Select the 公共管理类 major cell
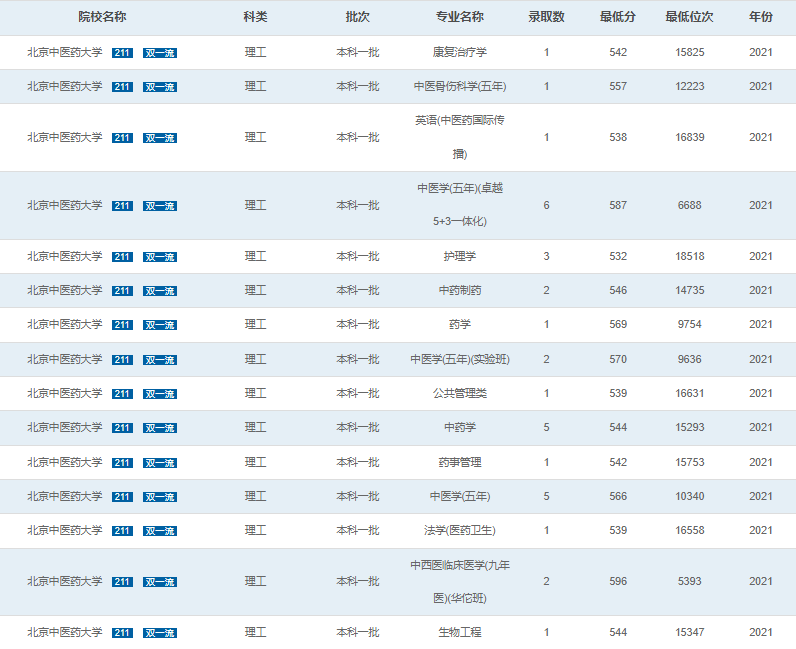The width and height of the screenshot is (796, 649). [x=459, y=394]
